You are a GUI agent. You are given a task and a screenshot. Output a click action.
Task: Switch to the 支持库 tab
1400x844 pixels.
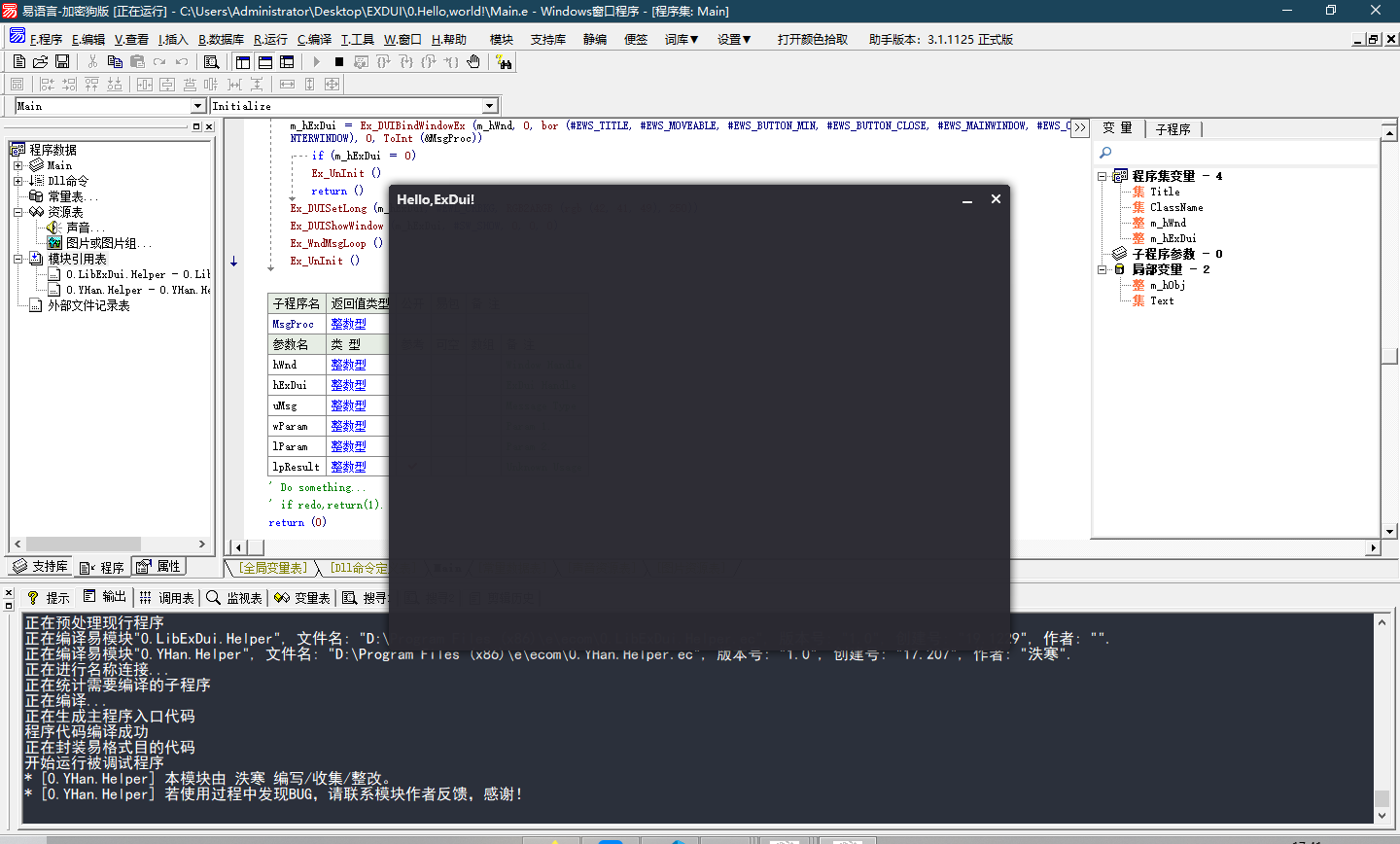pyautogui.click(x=41, y=566)
